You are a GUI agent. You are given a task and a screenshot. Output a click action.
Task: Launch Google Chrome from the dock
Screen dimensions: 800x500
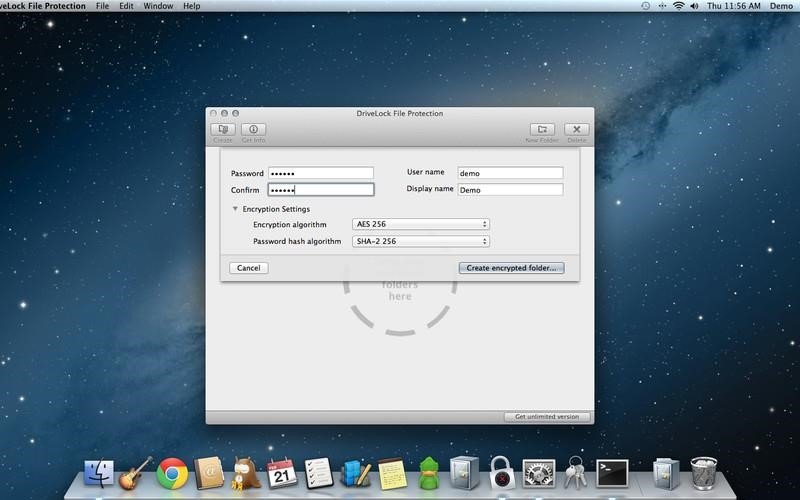(172, 473)
